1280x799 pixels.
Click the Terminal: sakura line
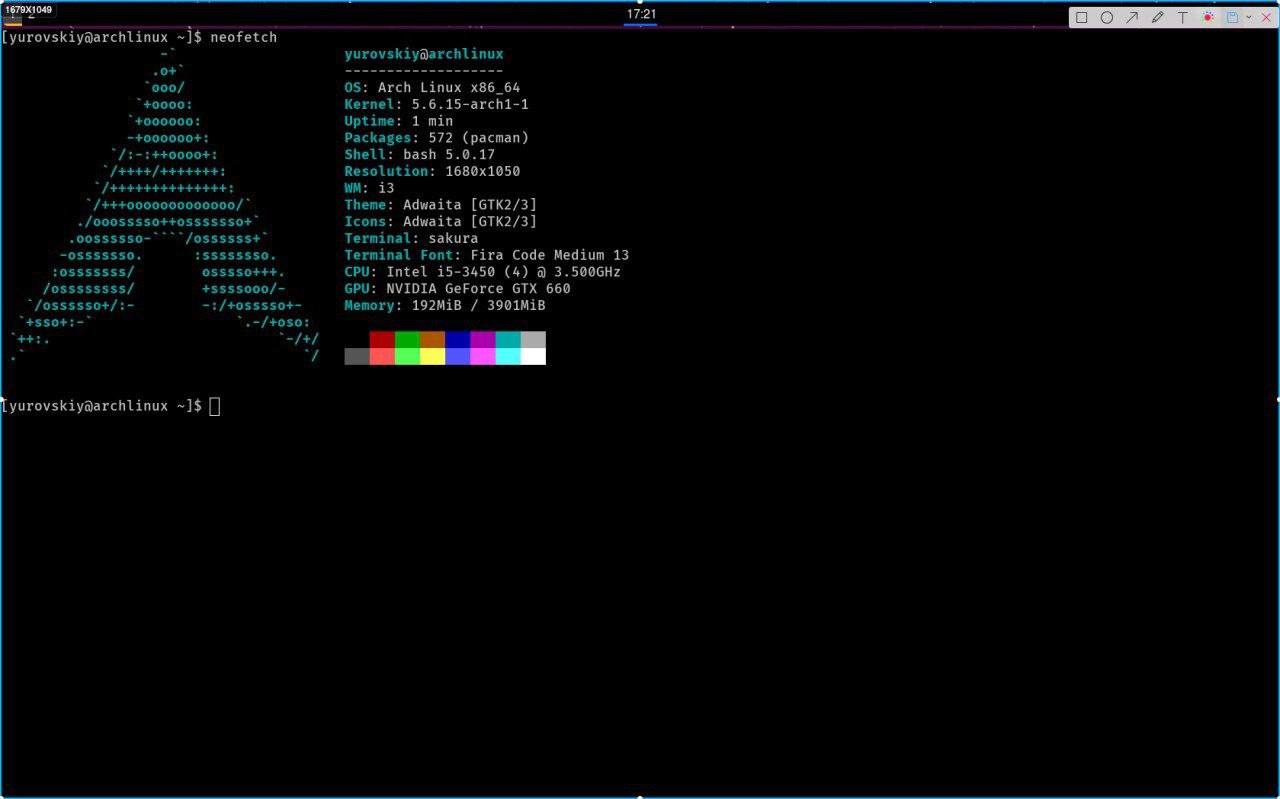[x=411, y=238]
